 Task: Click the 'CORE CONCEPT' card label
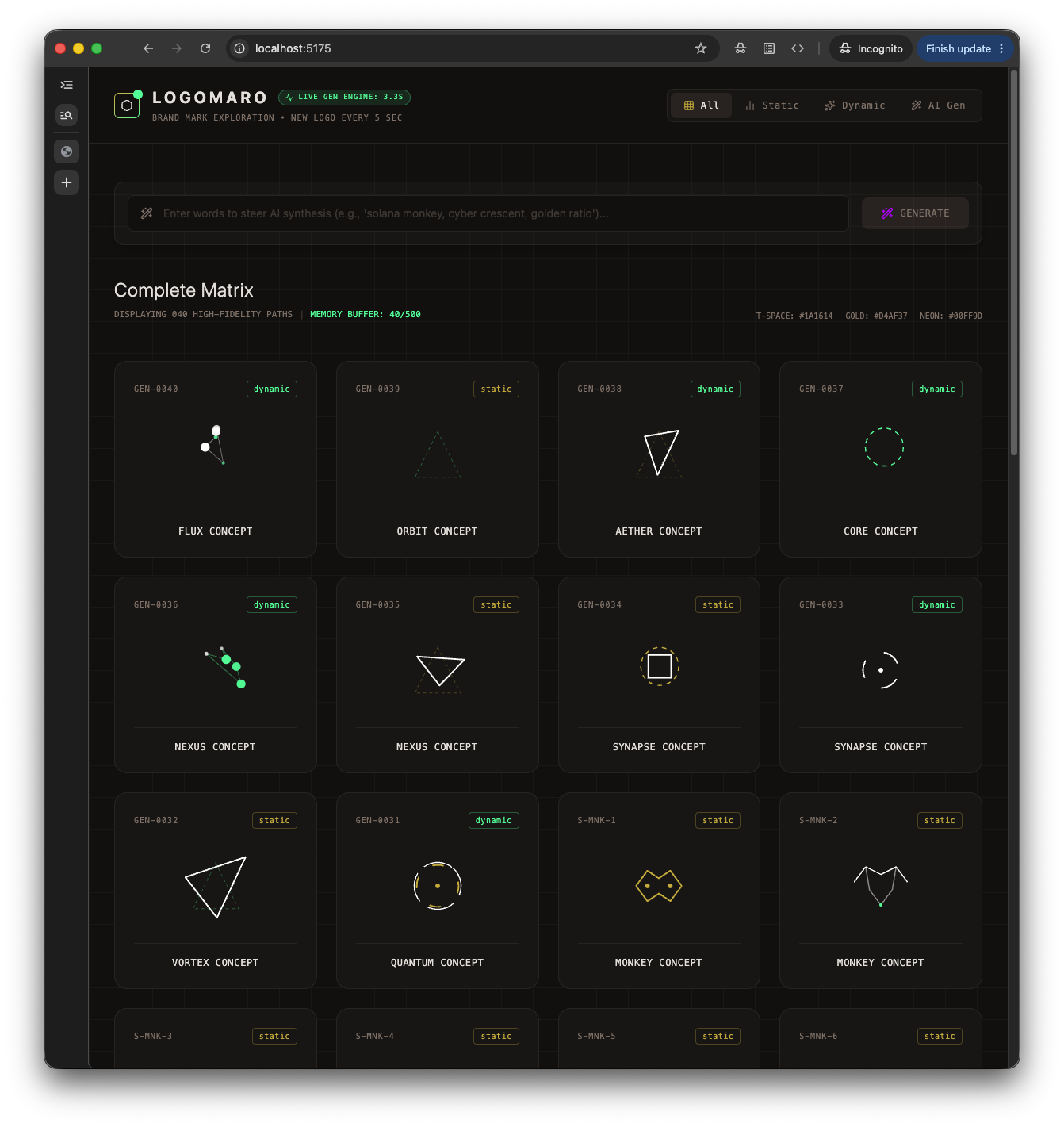(881, 531)
